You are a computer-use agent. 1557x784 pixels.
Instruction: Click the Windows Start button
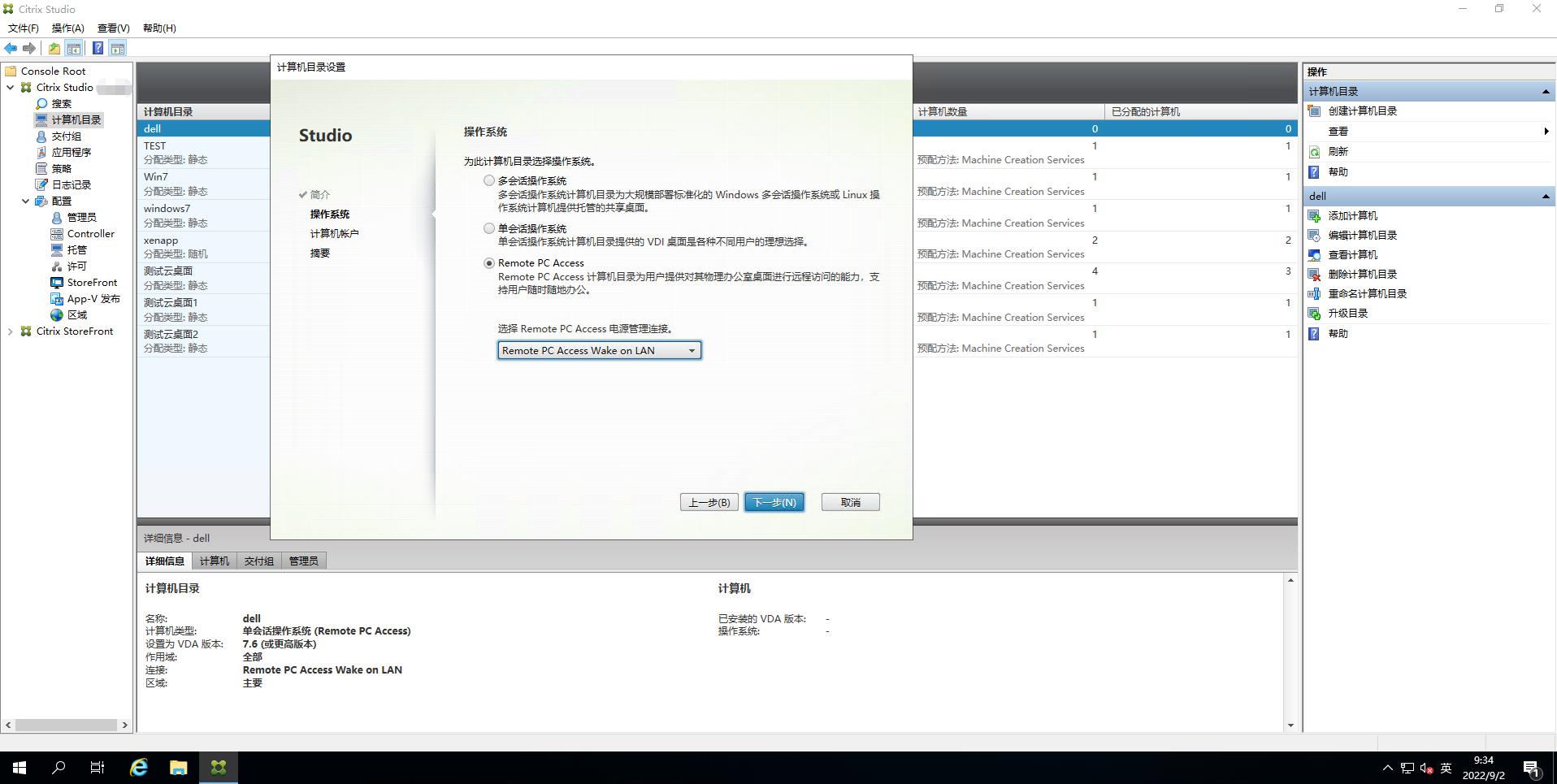coord(20,767)
